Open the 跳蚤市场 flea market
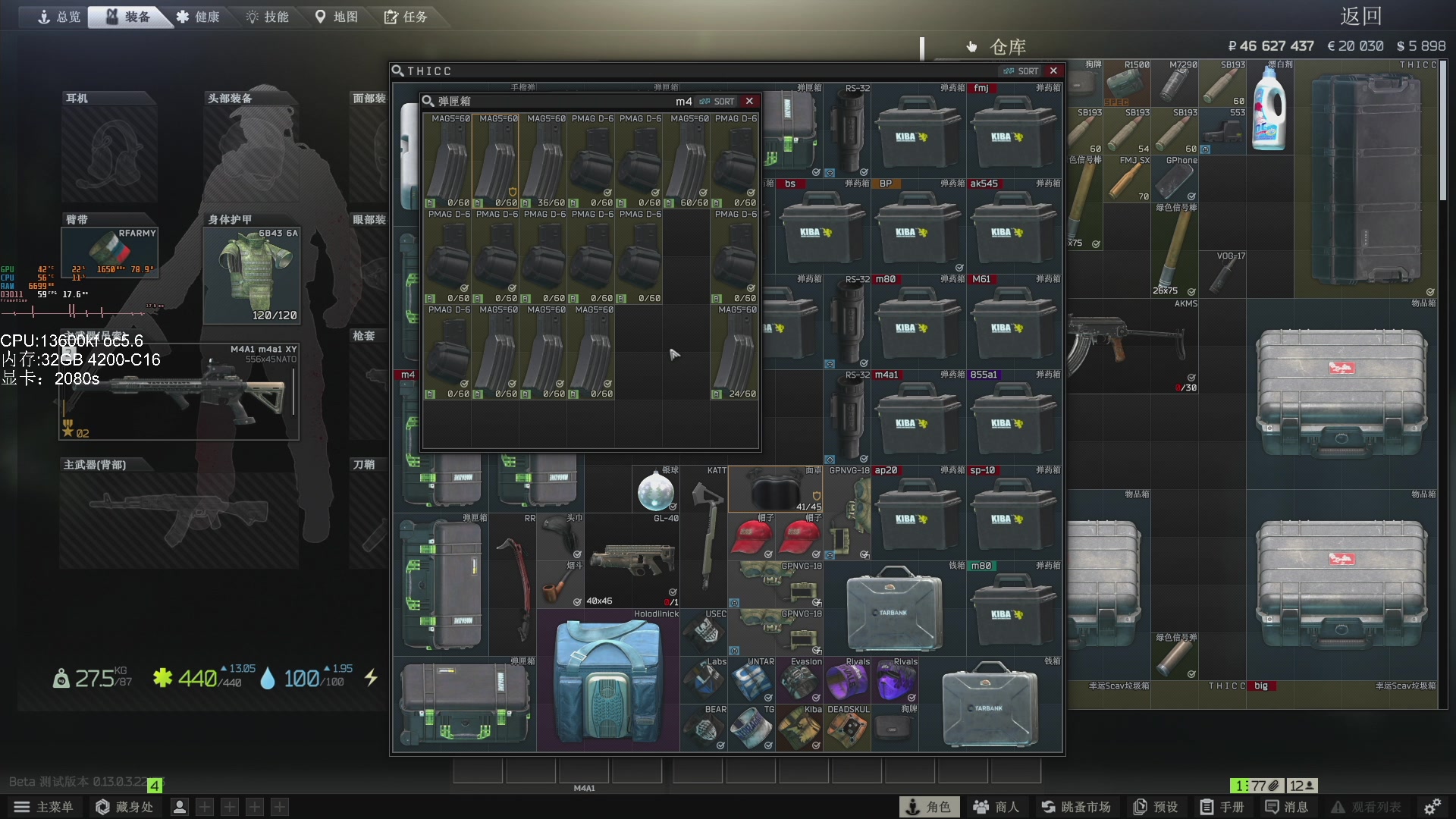Screen dimensions: 1456x819 [x=1076, y=807]
